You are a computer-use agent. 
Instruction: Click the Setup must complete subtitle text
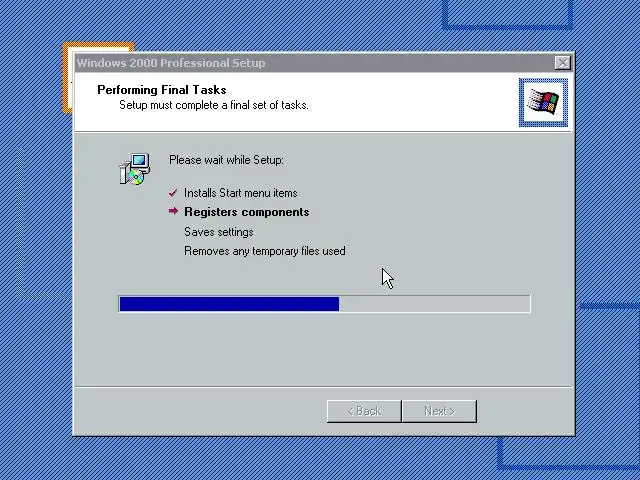(213, 105)
